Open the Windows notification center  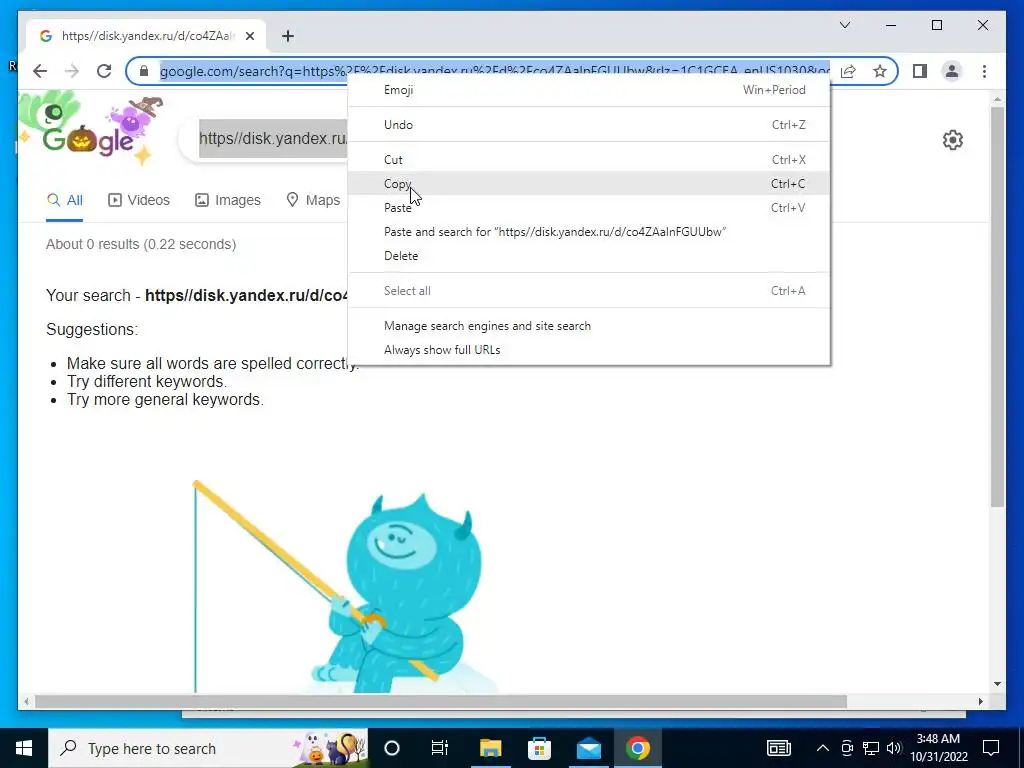991,748
